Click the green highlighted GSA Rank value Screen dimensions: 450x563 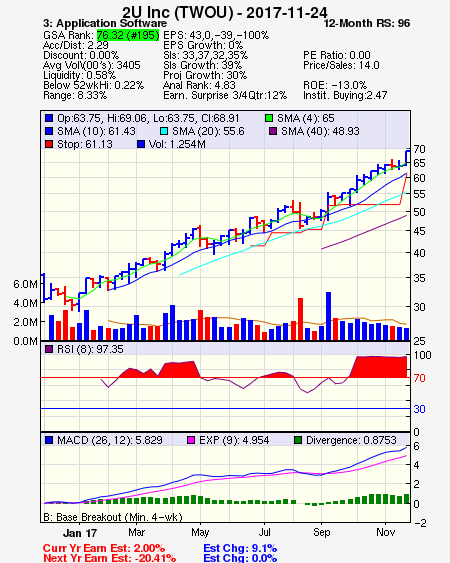click(128, 35)
